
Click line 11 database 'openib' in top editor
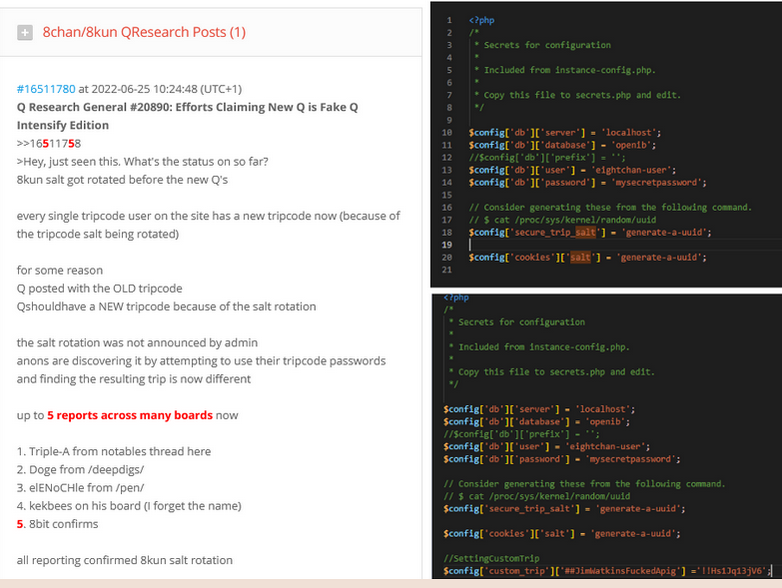(x=562, y=145)
